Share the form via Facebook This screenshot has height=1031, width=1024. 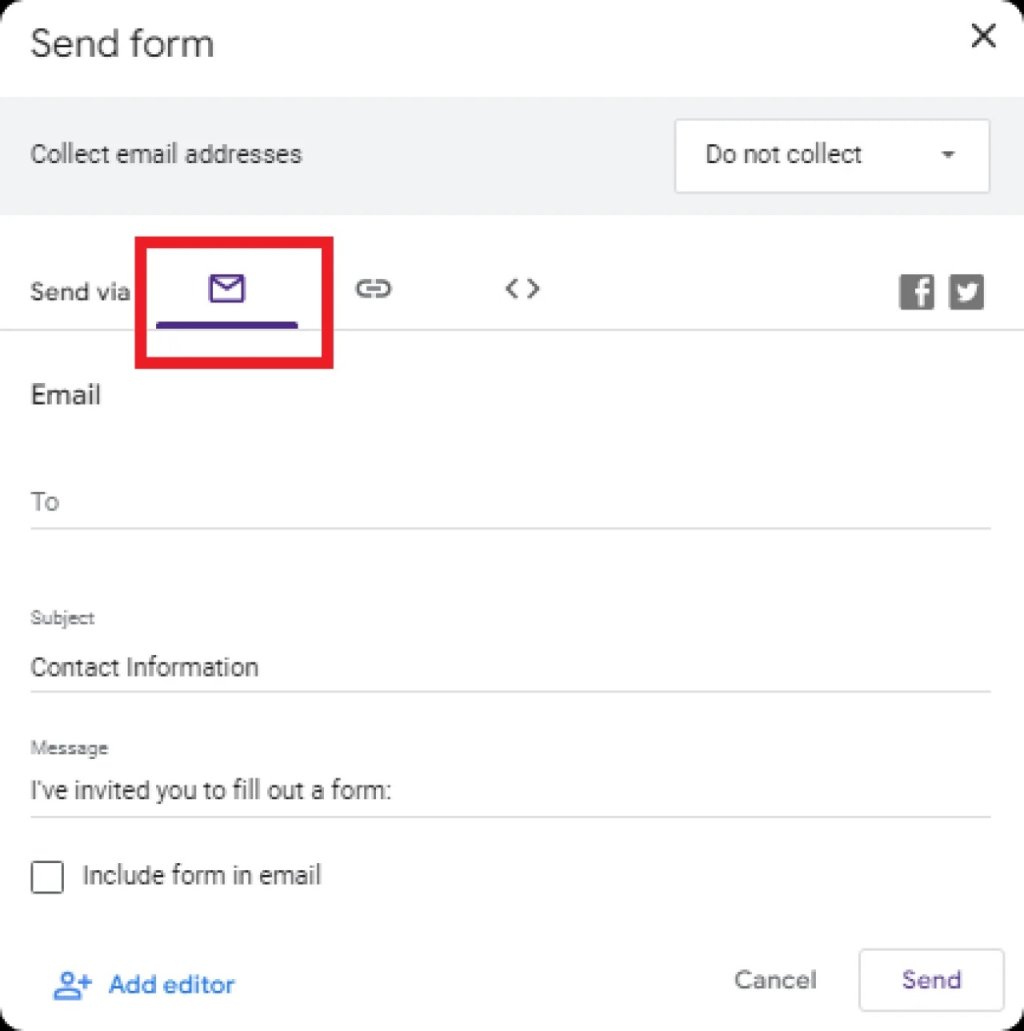(916, 291)
